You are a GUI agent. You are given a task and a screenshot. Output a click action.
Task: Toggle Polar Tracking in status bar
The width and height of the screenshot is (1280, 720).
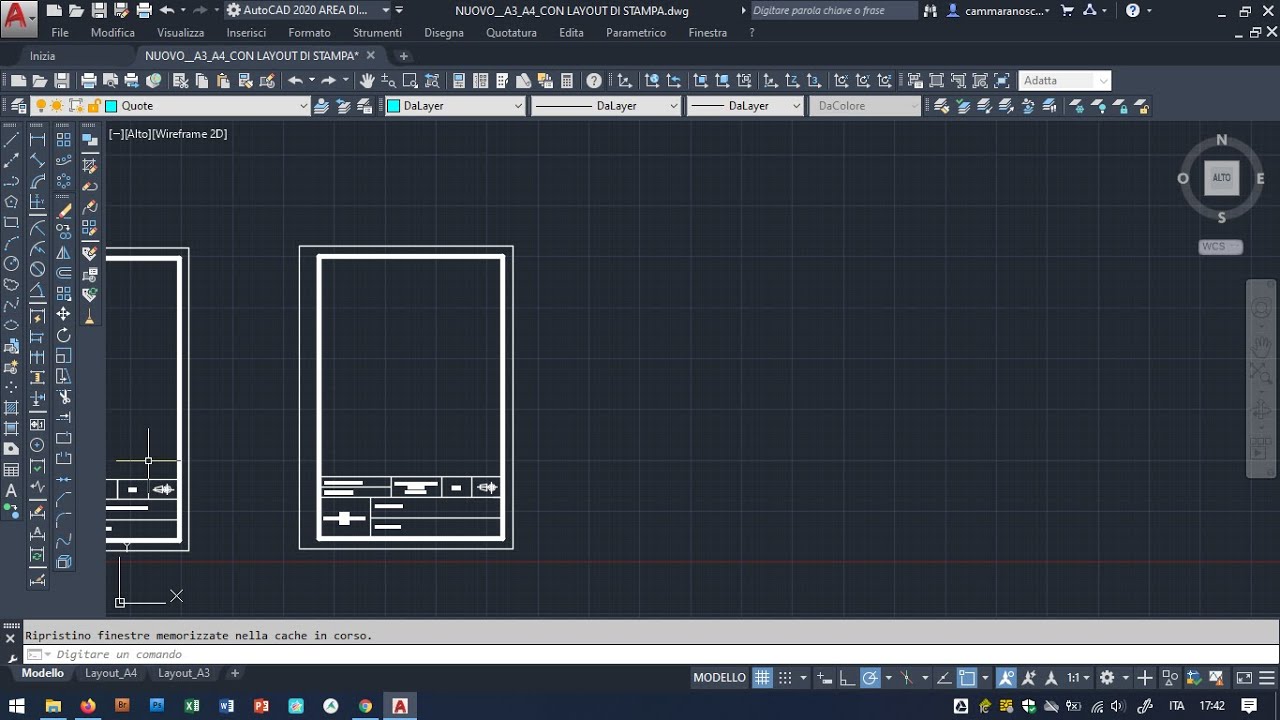870,678
